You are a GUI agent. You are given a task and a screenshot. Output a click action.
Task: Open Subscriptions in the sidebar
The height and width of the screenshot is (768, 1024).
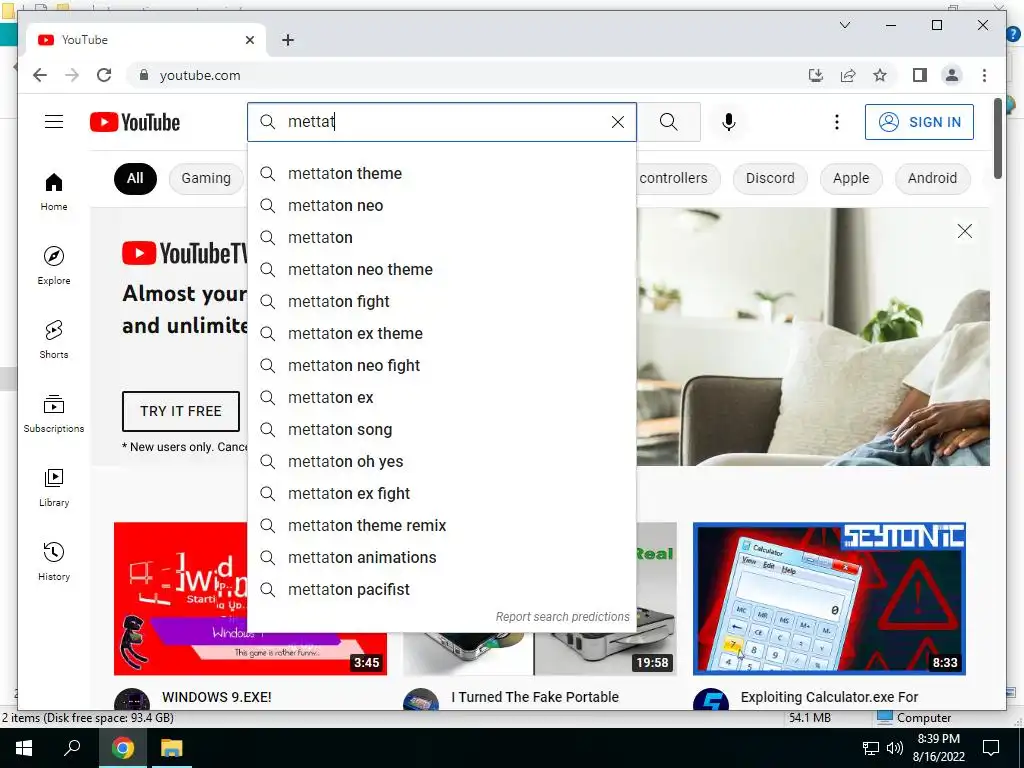click(54, 414)
